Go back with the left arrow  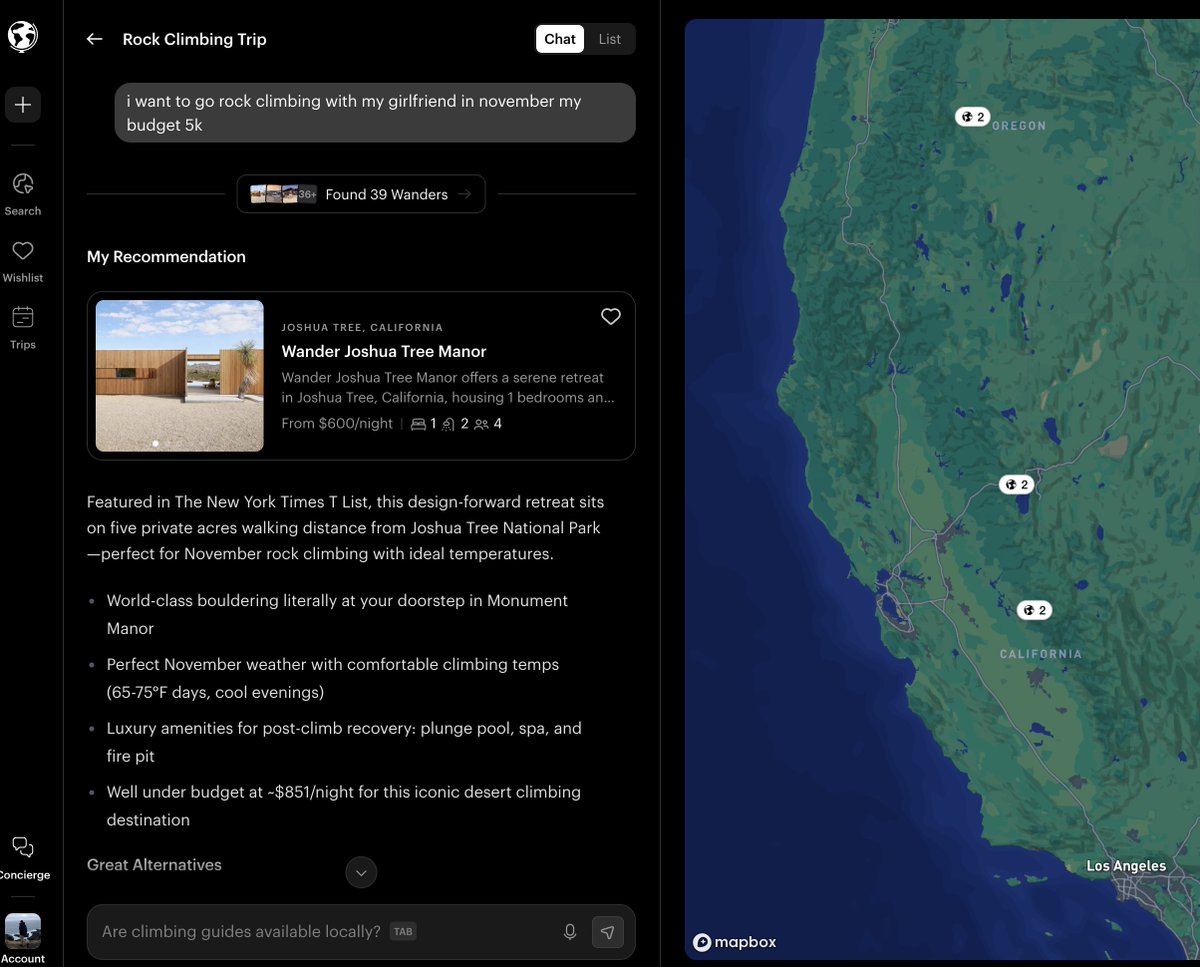point(95,39)
